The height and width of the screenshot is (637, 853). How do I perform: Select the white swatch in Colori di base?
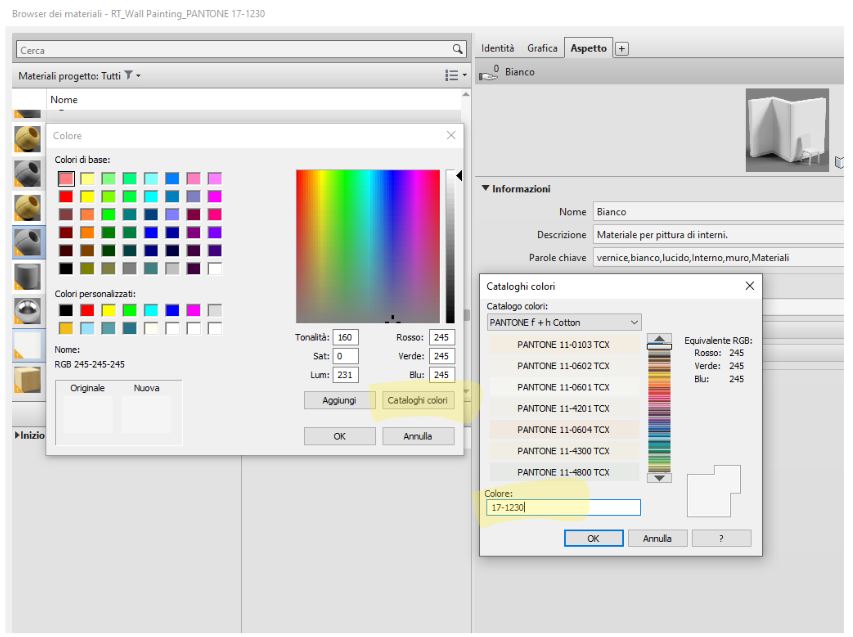pyautogui.click(x=215, y=268)
